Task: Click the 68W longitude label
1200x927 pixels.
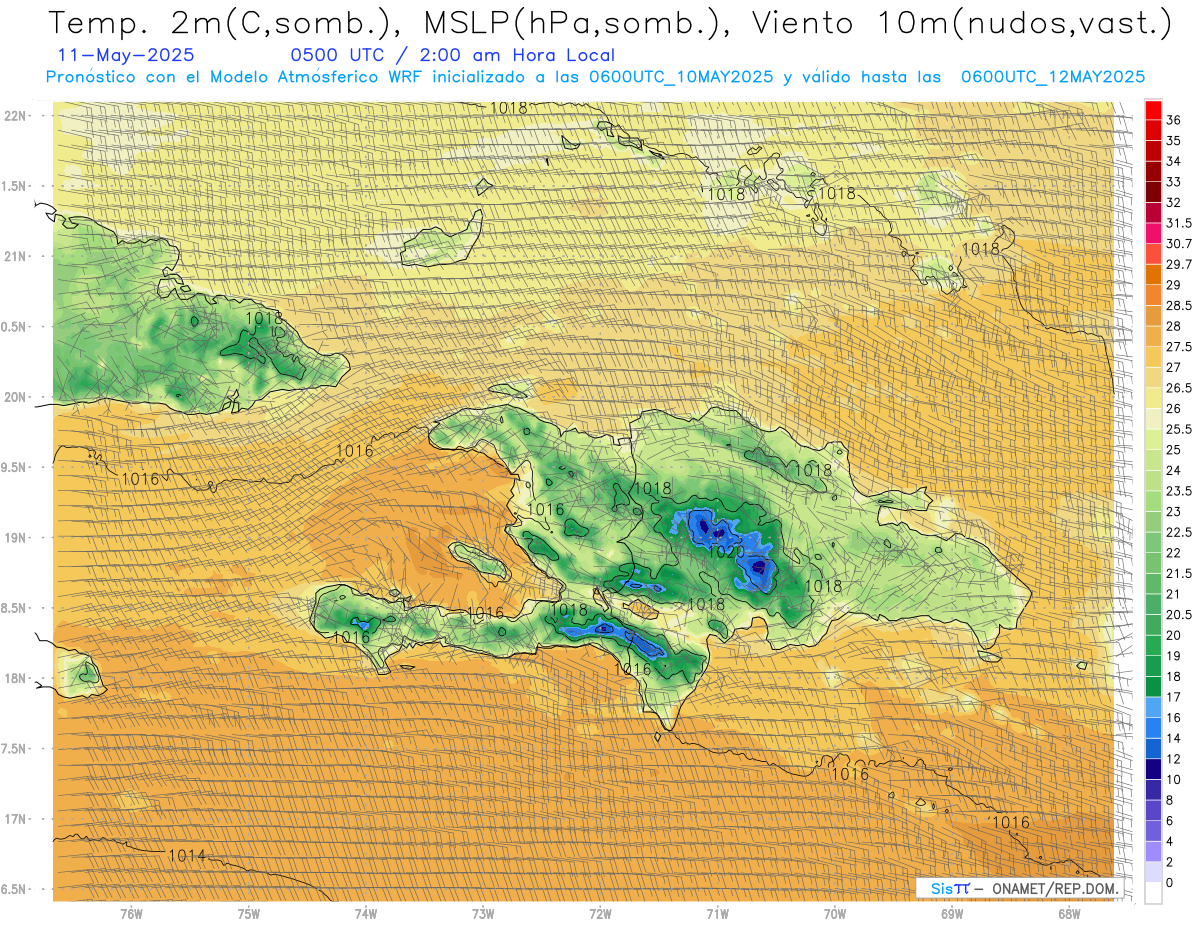Action: (x=1069, y=914)
